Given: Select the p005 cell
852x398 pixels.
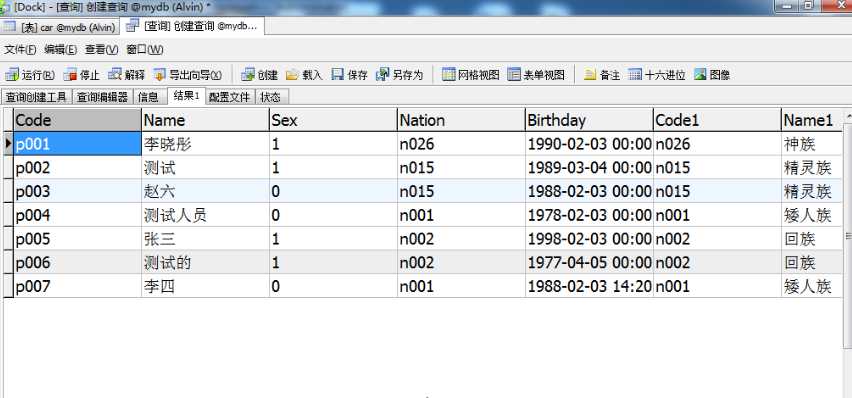Looking at the screenshot, I should point(77,239).
